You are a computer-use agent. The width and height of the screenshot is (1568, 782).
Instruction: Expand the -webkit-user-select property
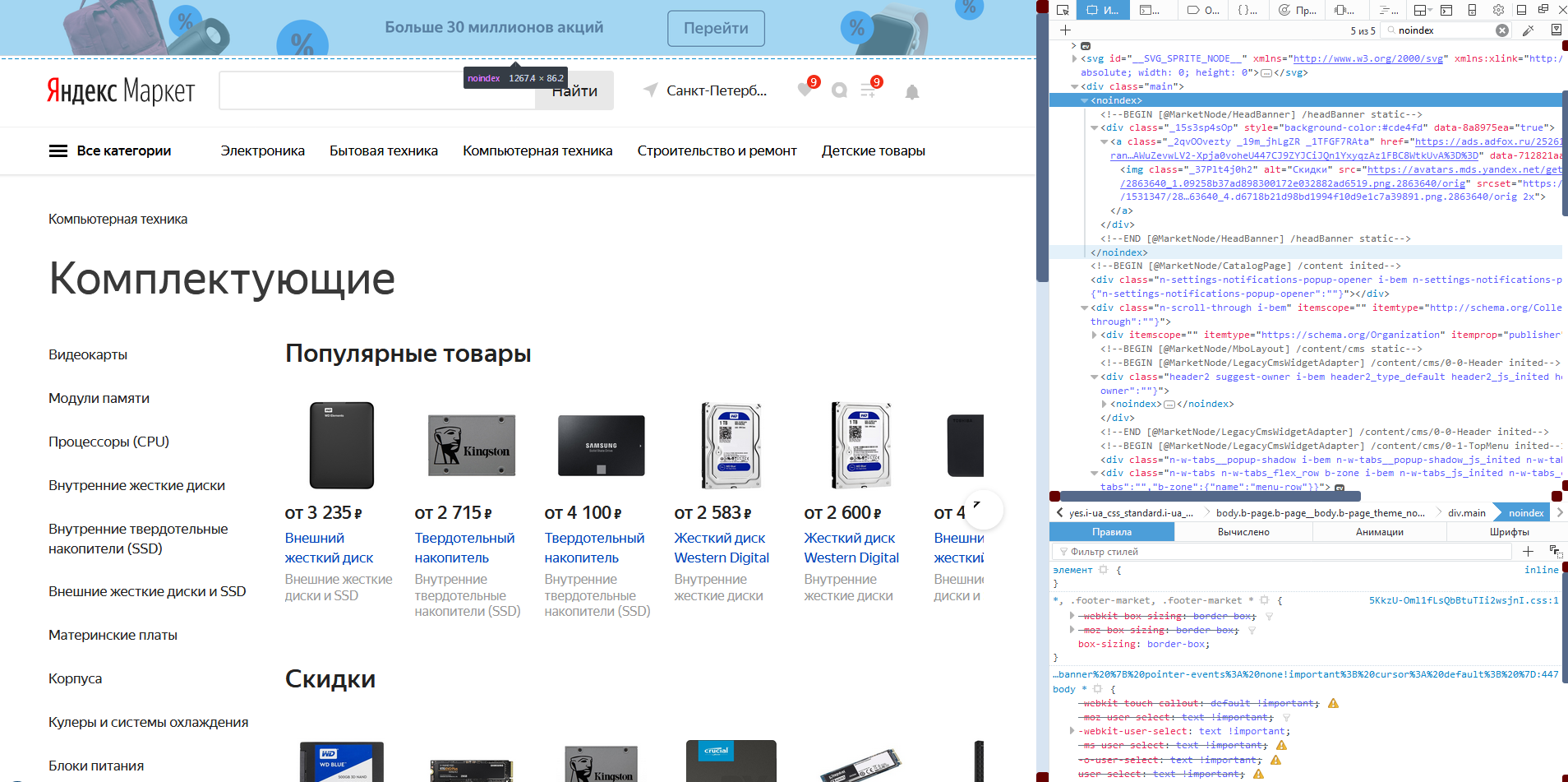(x=1072, y=731)
